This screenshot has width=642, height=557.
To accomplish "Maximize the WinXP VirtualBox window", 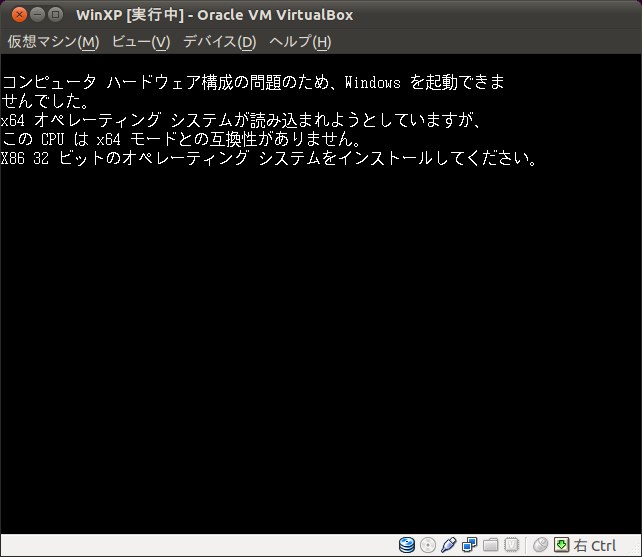I will click(55, 15).
